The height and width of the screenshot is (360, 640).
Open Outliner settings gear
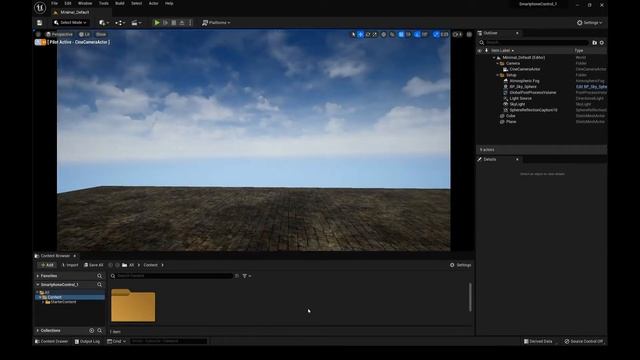(602, 42)
